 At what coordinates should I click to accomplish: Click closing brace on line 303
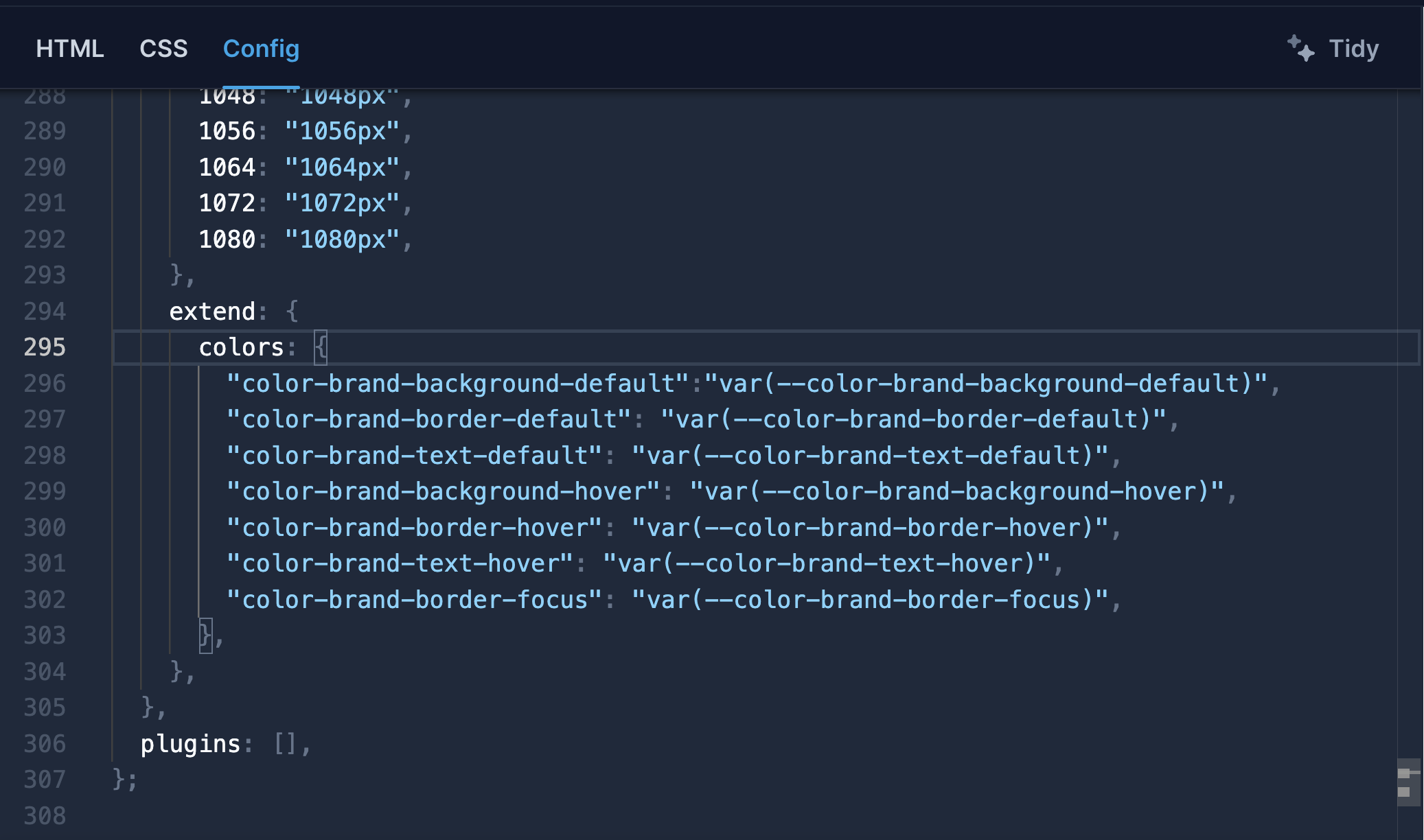pyautogui.click(x=205, y=635)
